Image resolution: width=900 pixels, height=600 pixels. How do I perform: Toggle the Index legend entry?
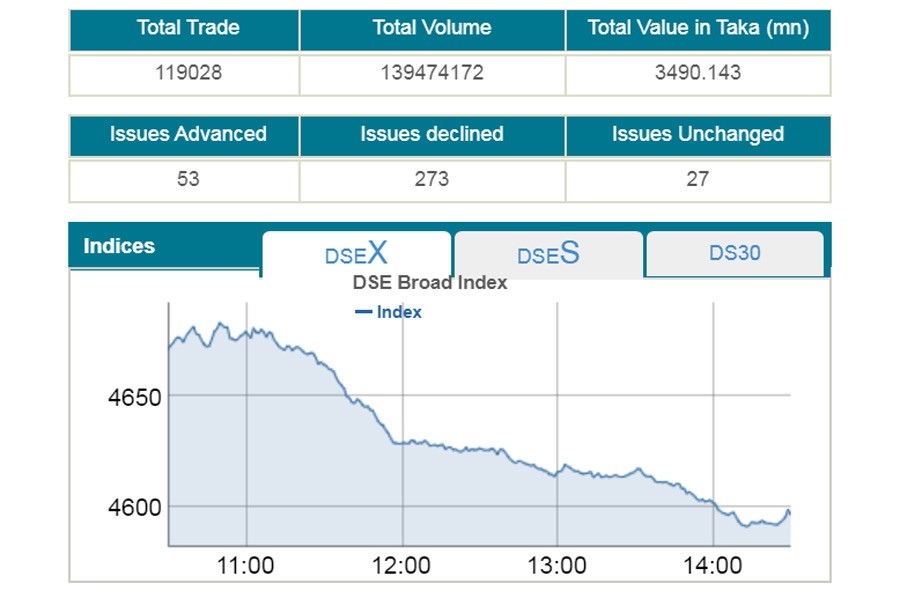tap(399, 312)
